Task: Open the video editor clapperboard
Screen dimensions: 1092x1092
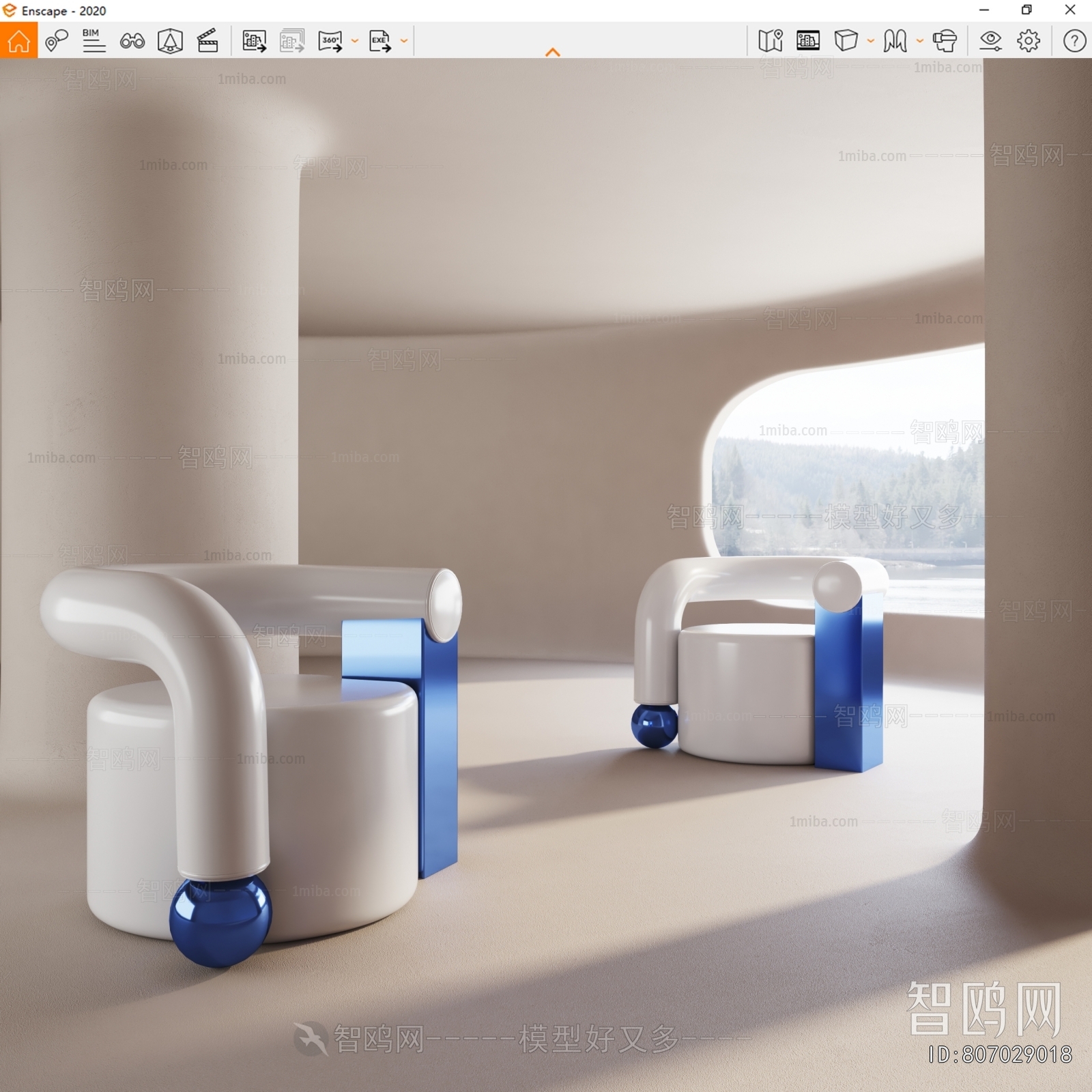Action: (207, 41)
